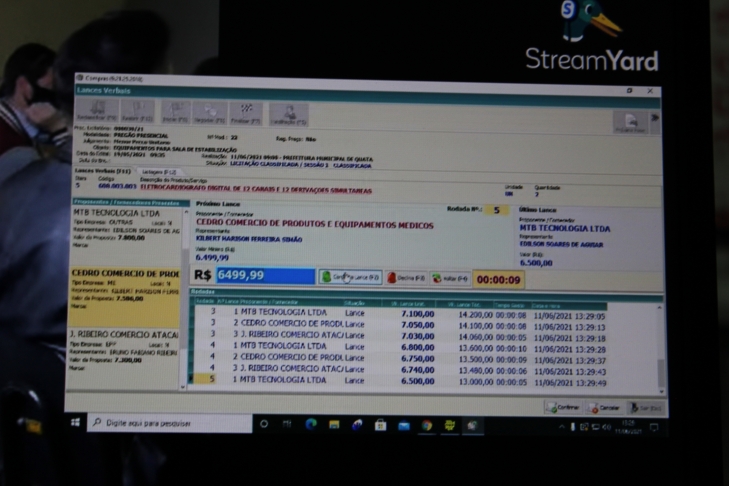Screen dimensions: 729x486
Task: Click the Negociar (F6) toolbar icon
Action: [210, 113]
